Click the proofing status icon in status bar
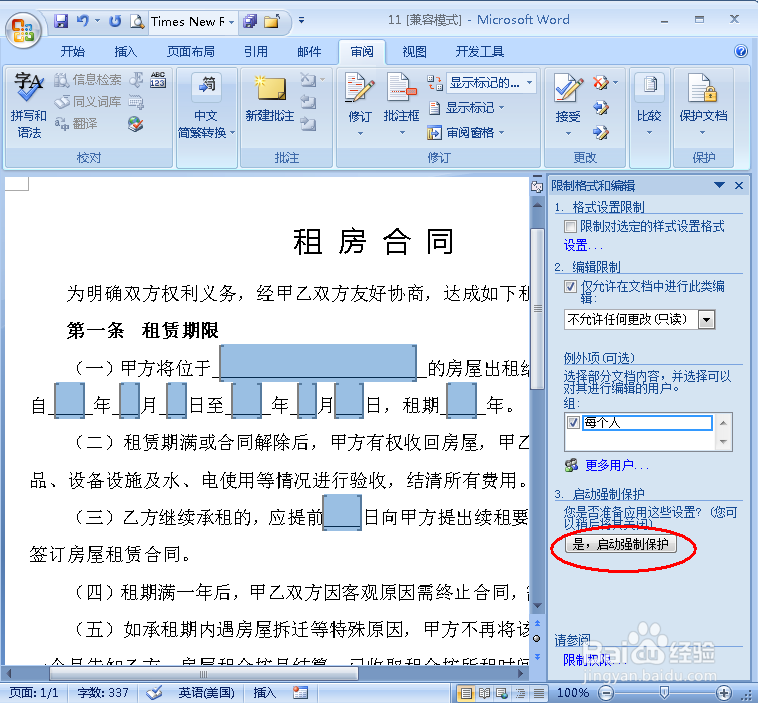Viewport: 758px width, 703px height. (x=154, y=692)
